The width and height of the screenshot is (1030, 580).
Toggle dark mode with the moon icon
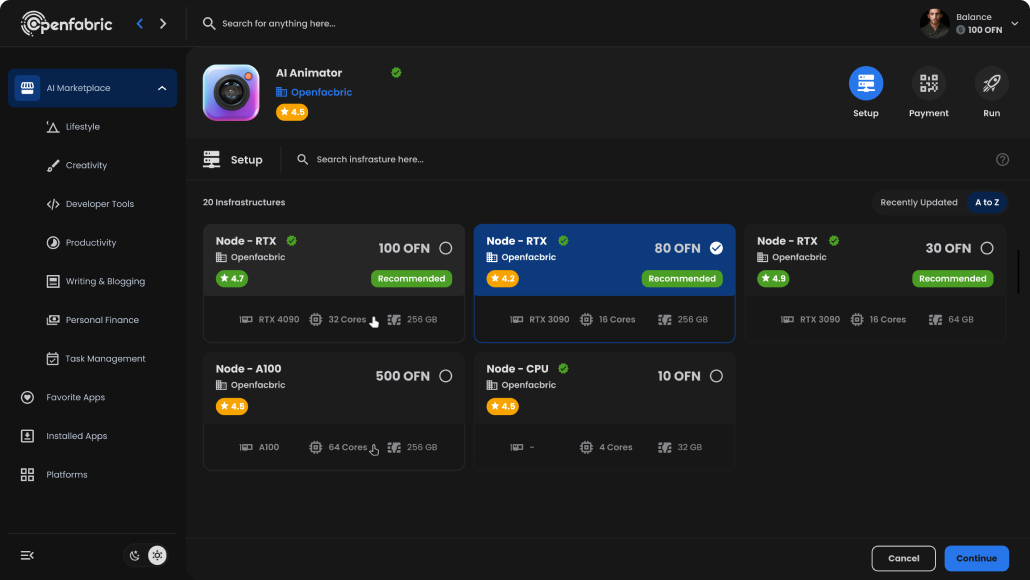coord(134,555)
